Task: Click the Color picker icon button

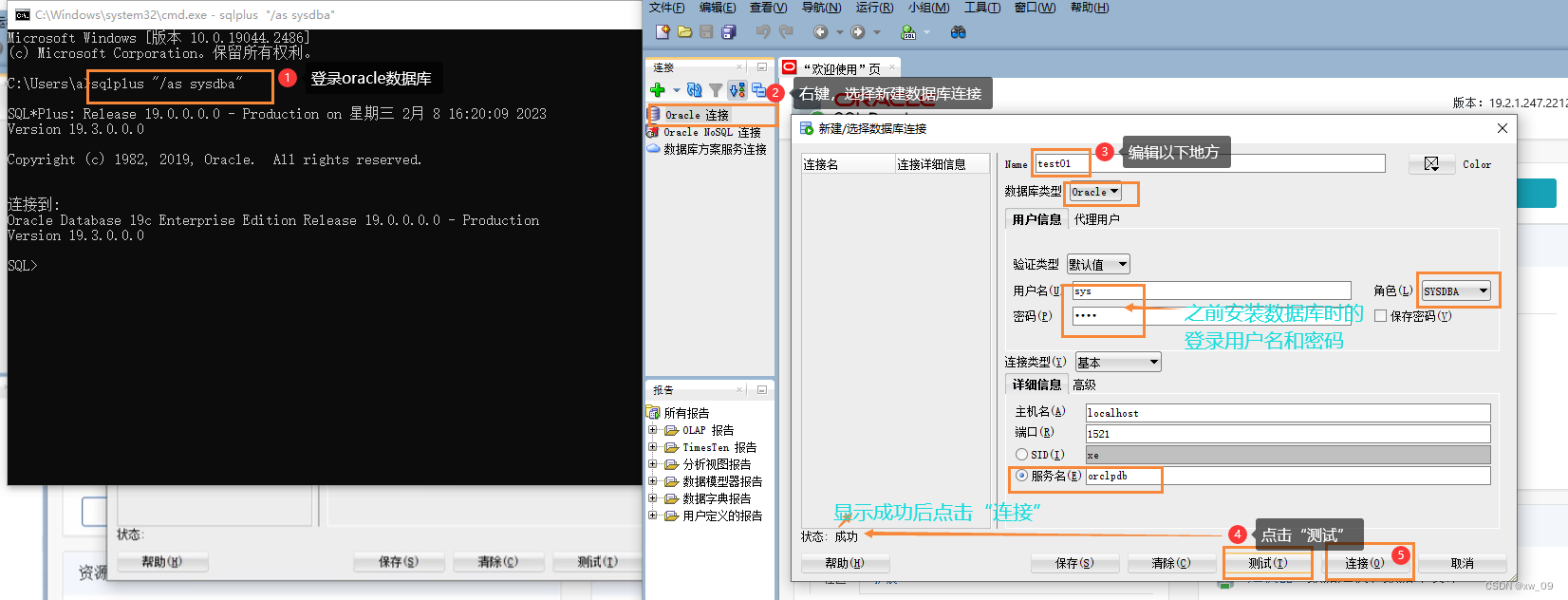Action: 1431,164
